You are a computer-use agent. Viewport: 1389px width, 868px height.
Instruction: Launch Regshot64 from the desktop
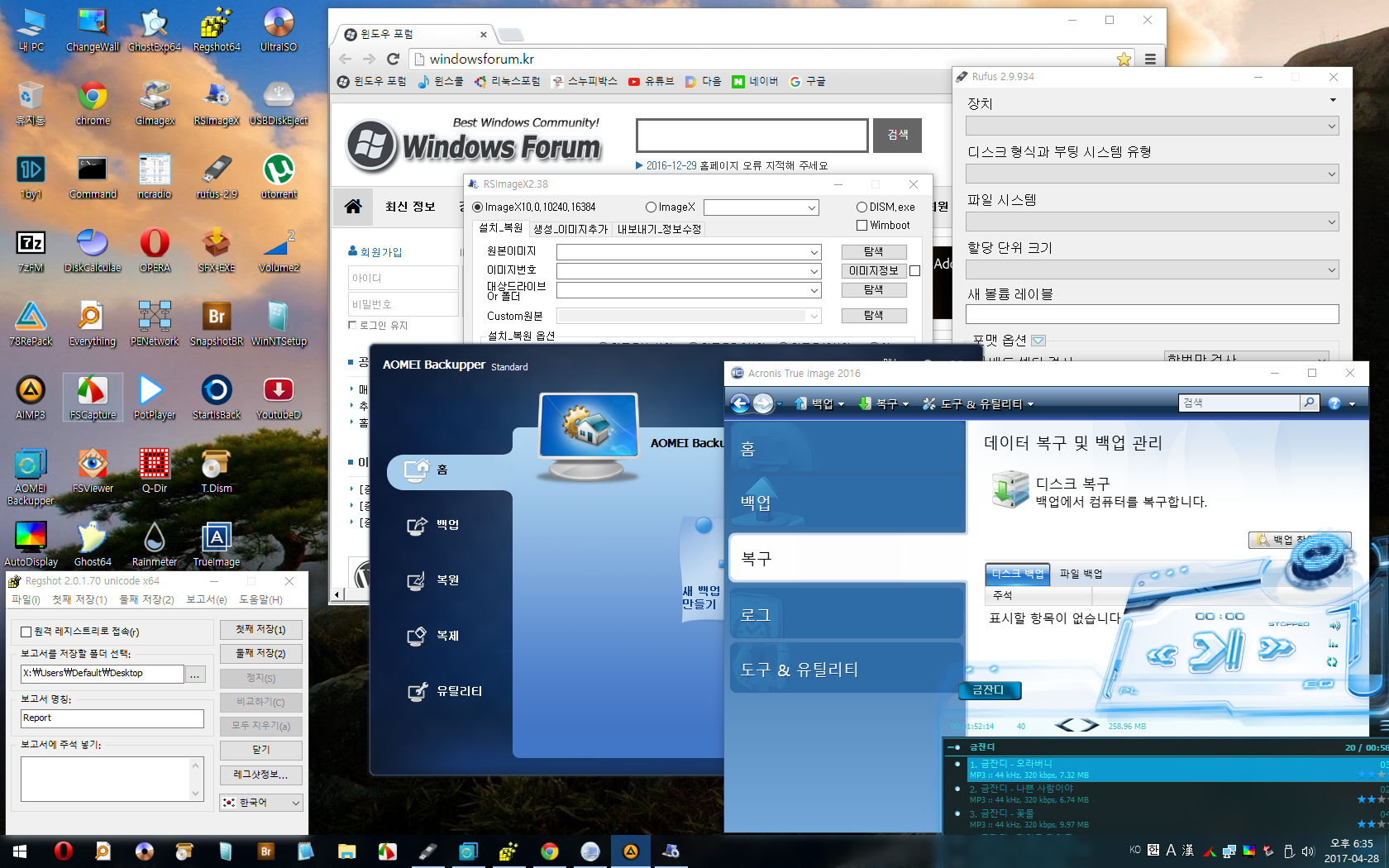(217, 31)
